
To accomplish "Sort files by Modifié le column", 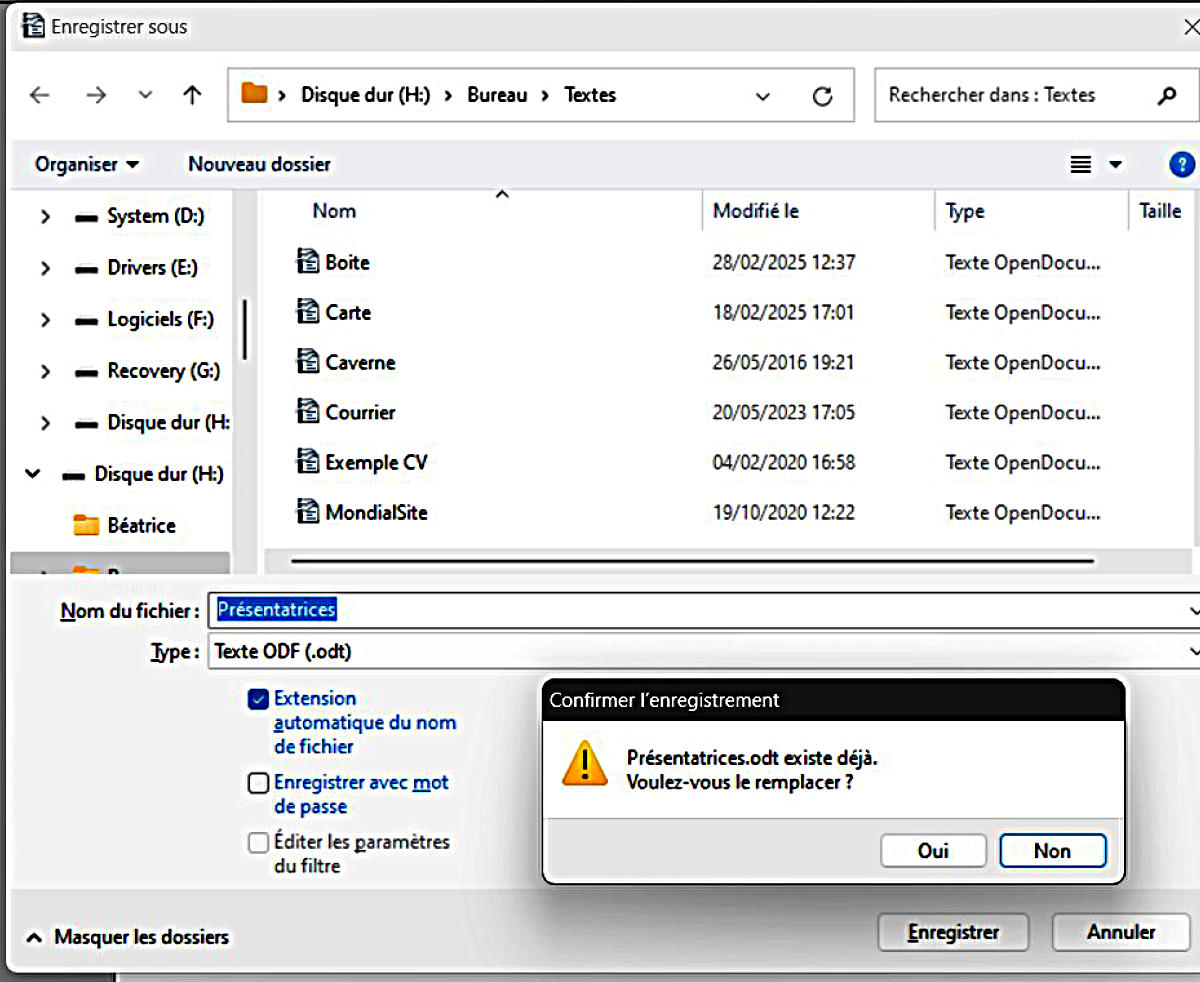I will [x=755, y=211].
